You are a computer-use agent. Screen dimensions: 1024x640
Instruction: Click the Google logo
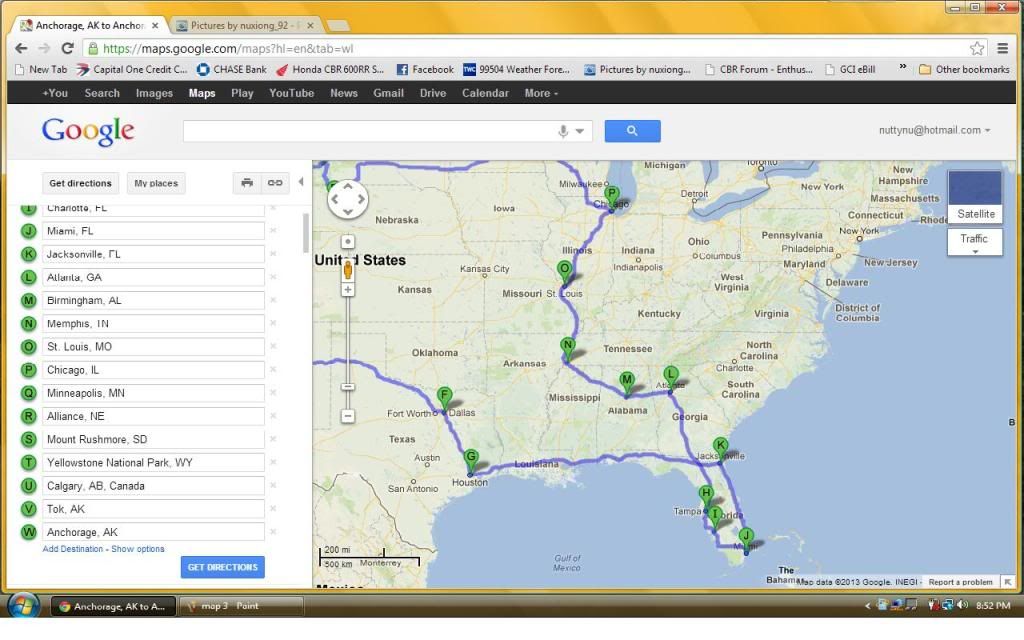(88, 131)
